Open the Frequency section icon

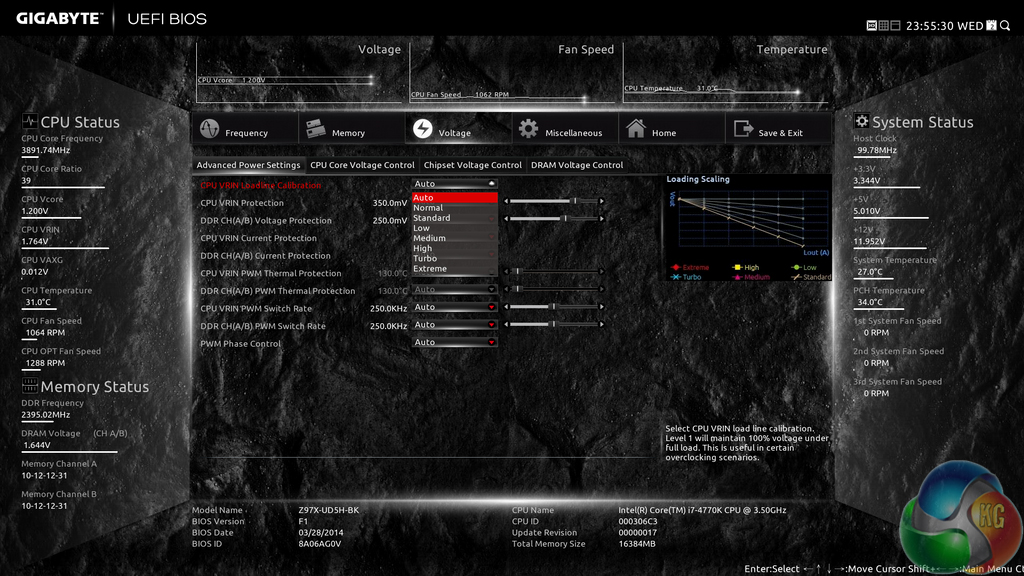[209, 130]
